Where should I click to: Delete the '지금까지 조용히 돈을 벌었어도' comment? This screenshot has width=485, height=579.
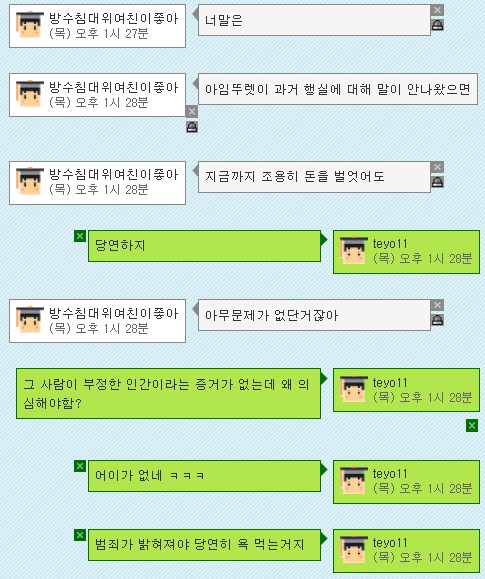point(437,167)
